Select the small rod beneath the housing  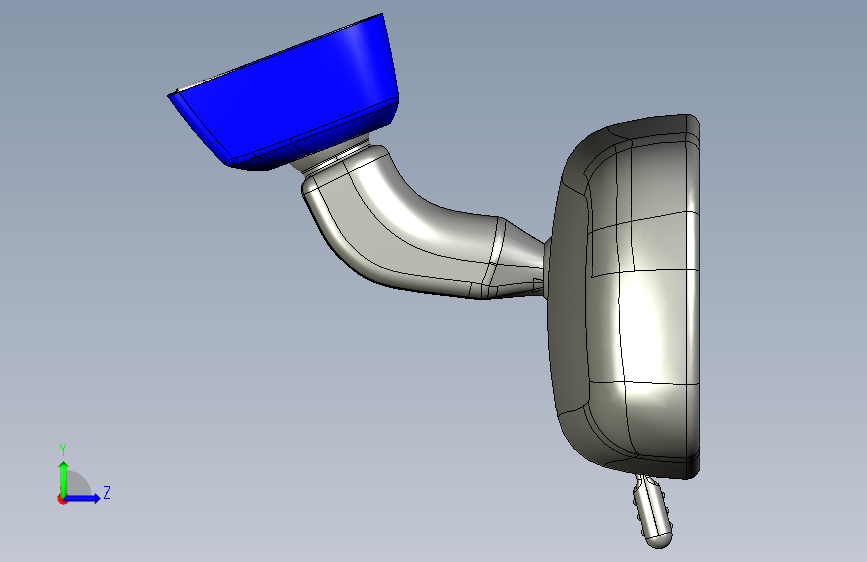pos(654,512)
